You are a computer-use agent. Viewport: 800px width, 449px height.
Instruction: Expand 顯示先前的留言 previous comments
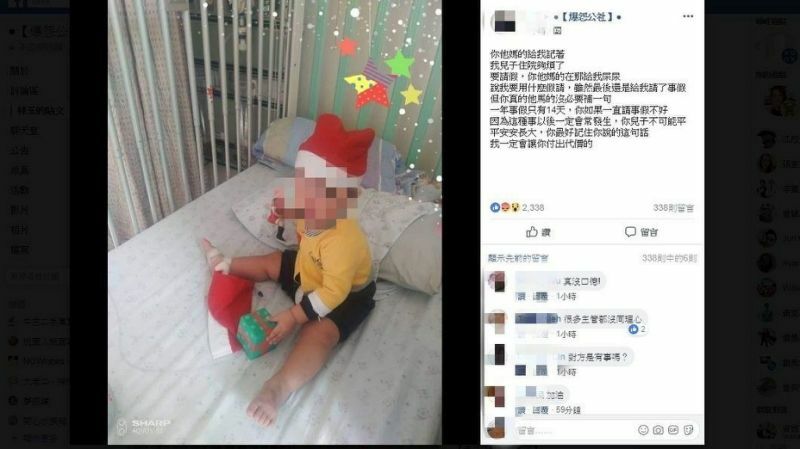point(518,258)
